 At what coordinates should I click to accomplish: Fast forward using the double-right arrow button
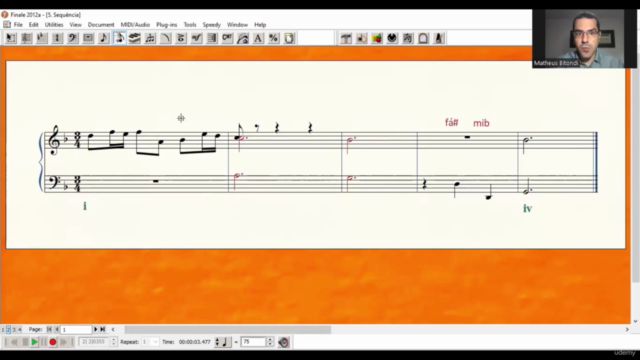64,342
